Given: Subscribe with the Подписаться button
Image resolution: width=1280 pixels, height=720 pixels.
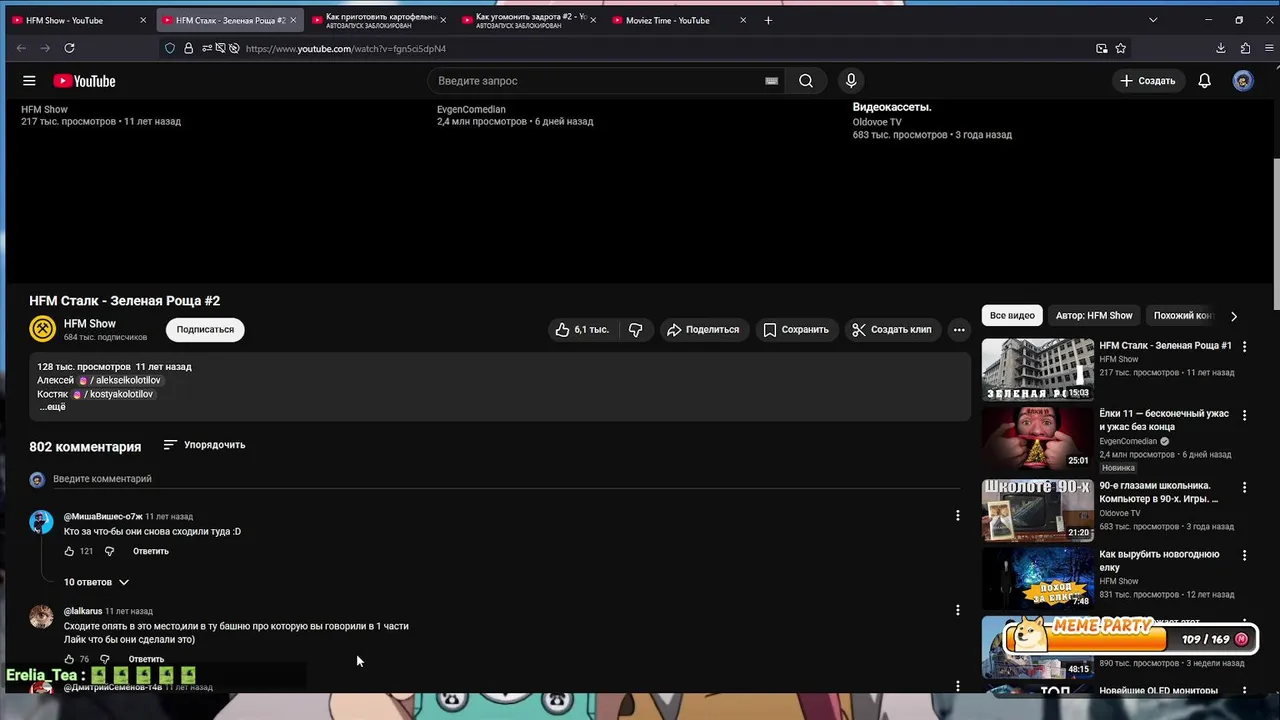Looking at the screenshot, I should pyautogui.click(x=205, y=329).
